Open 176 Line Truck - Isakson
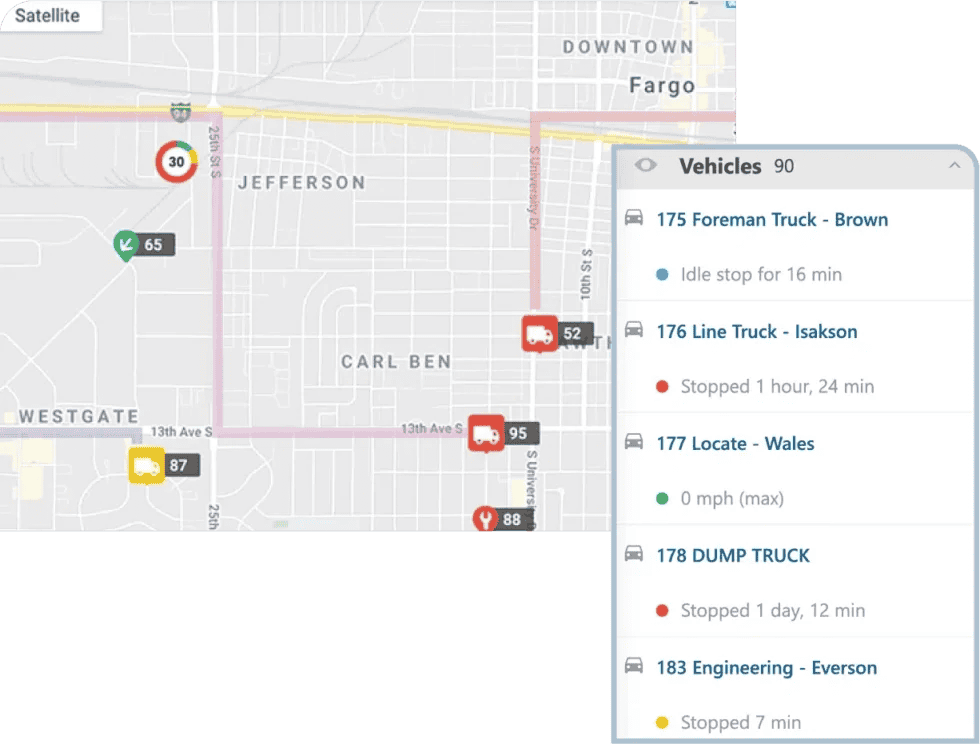 (756, 332)
